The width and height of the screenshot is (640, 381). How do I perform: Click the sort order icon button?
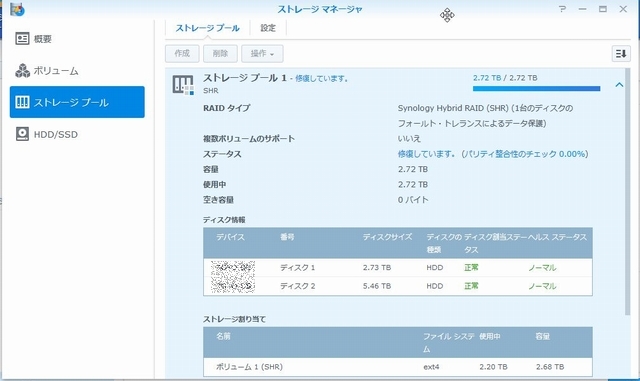click(621, 53)
